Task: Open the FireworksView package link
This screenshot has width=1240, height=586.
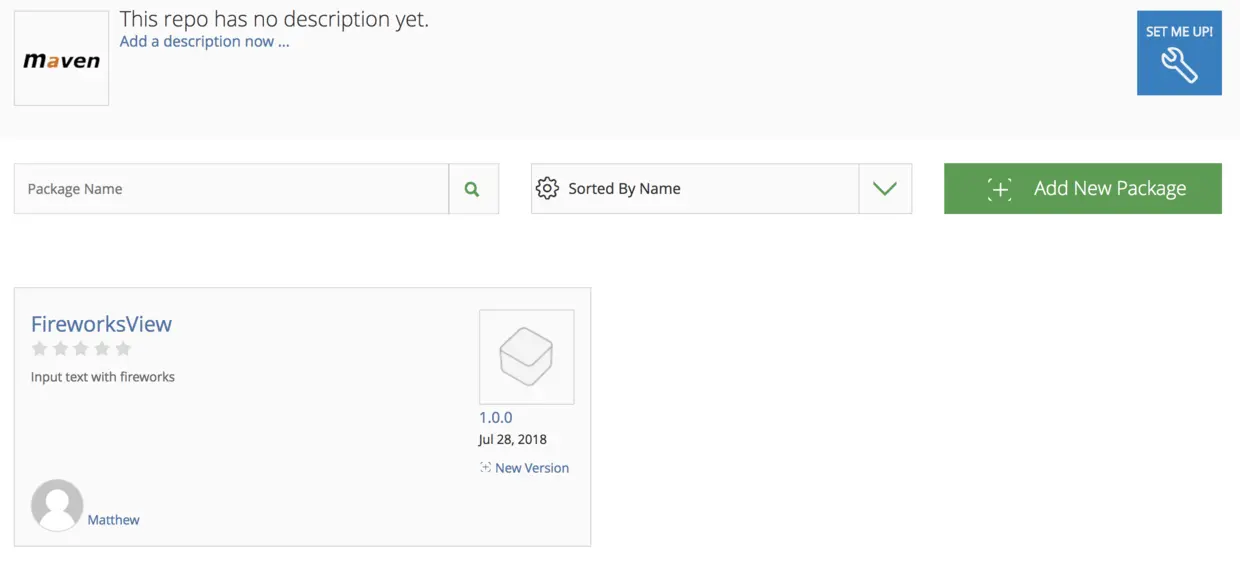Action: (x=101, y=324)
